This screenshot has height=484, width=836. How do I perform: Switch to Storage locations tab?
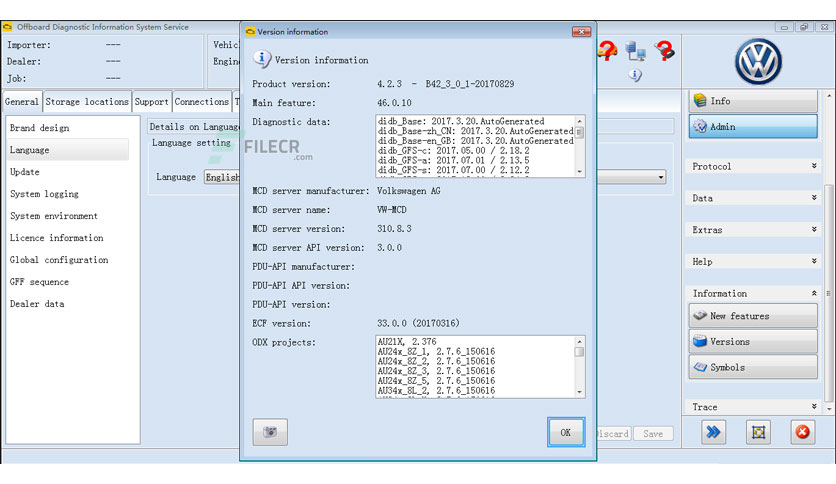87,101
